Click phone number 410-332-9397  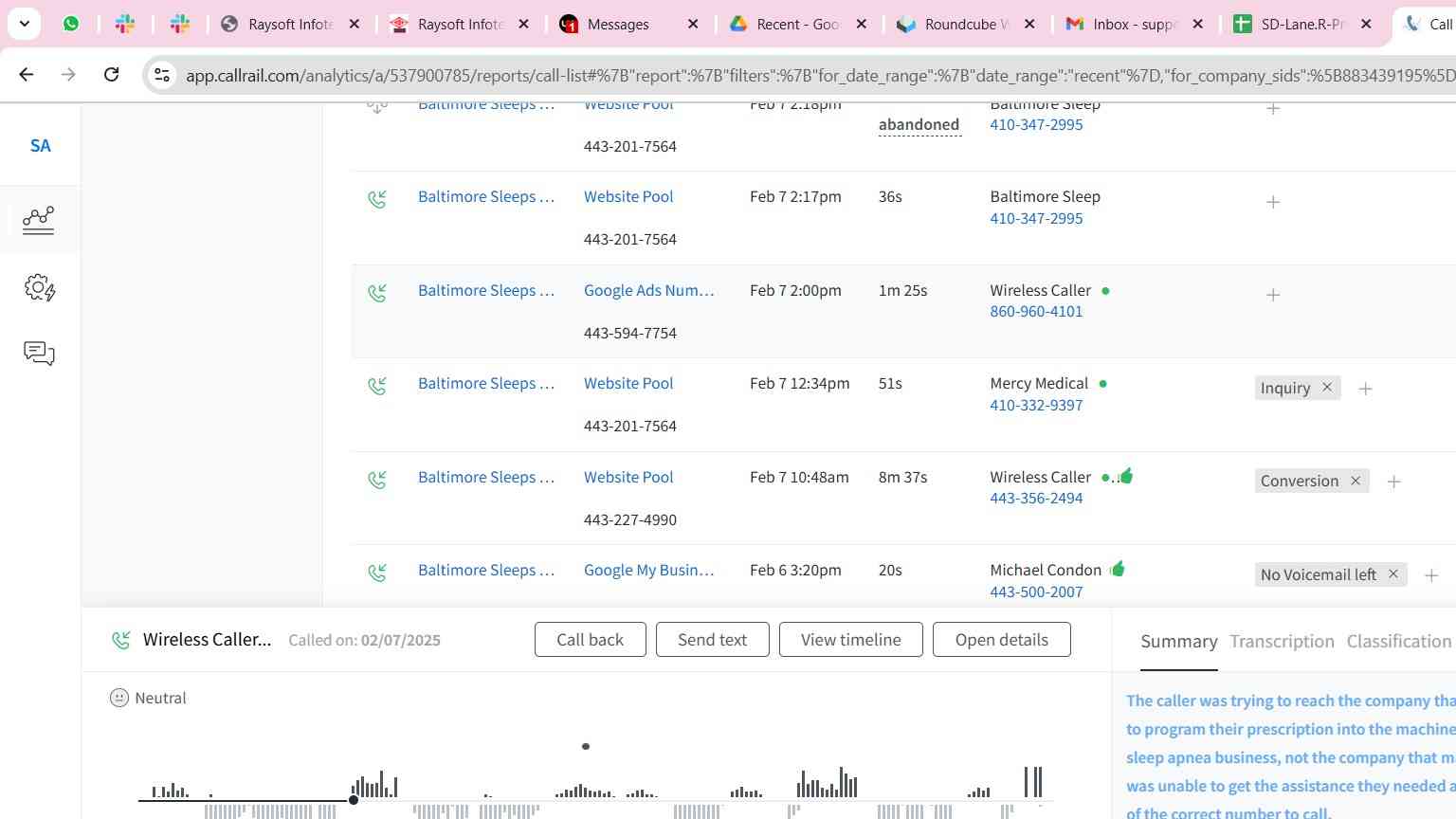click(1036, 405)
